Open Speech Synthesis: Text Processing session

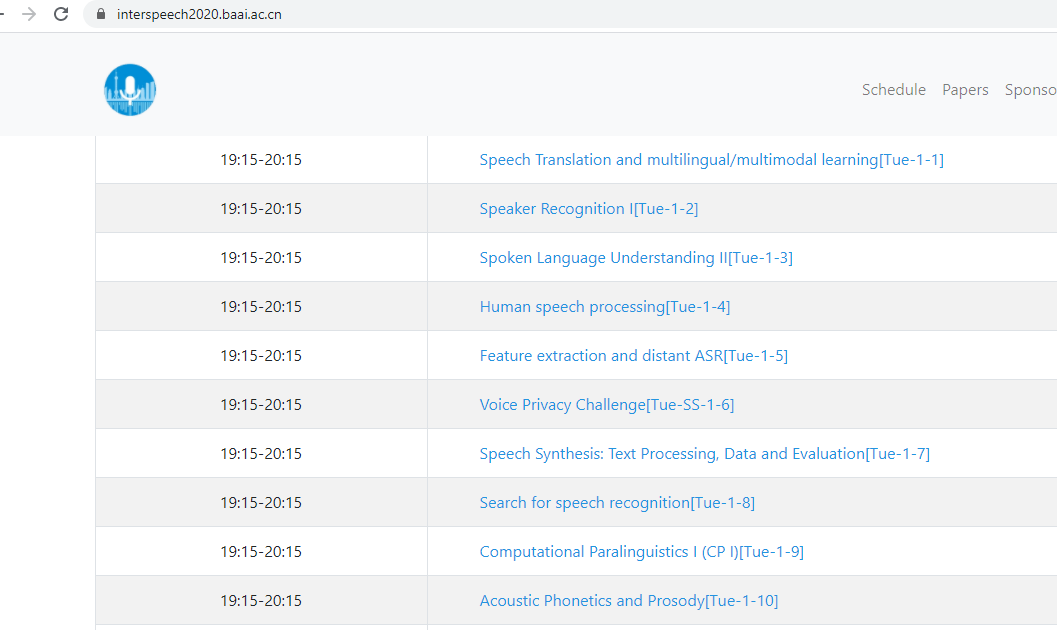705,453
